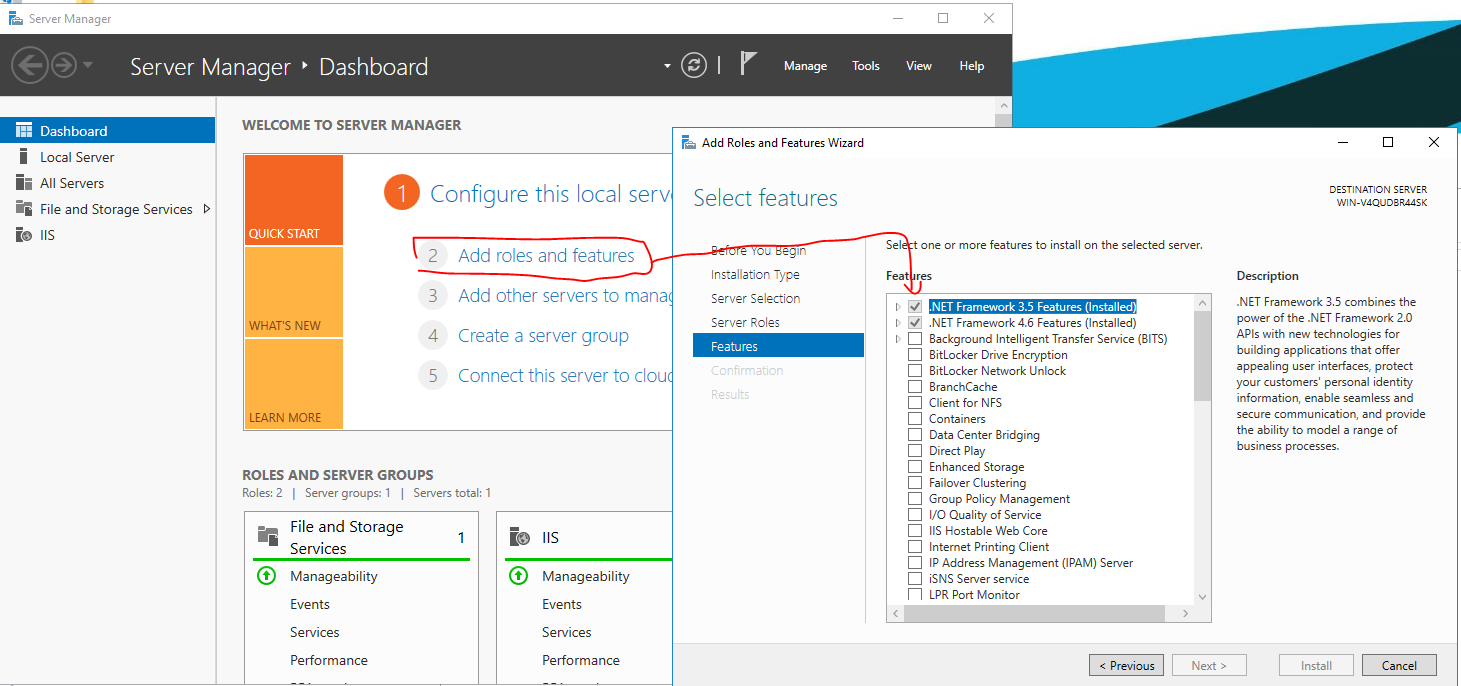Open dropdown arrow beside the refresh icon
Image resolution: width=1461 pixels, height=686 pixels.
tap(667, 66)
